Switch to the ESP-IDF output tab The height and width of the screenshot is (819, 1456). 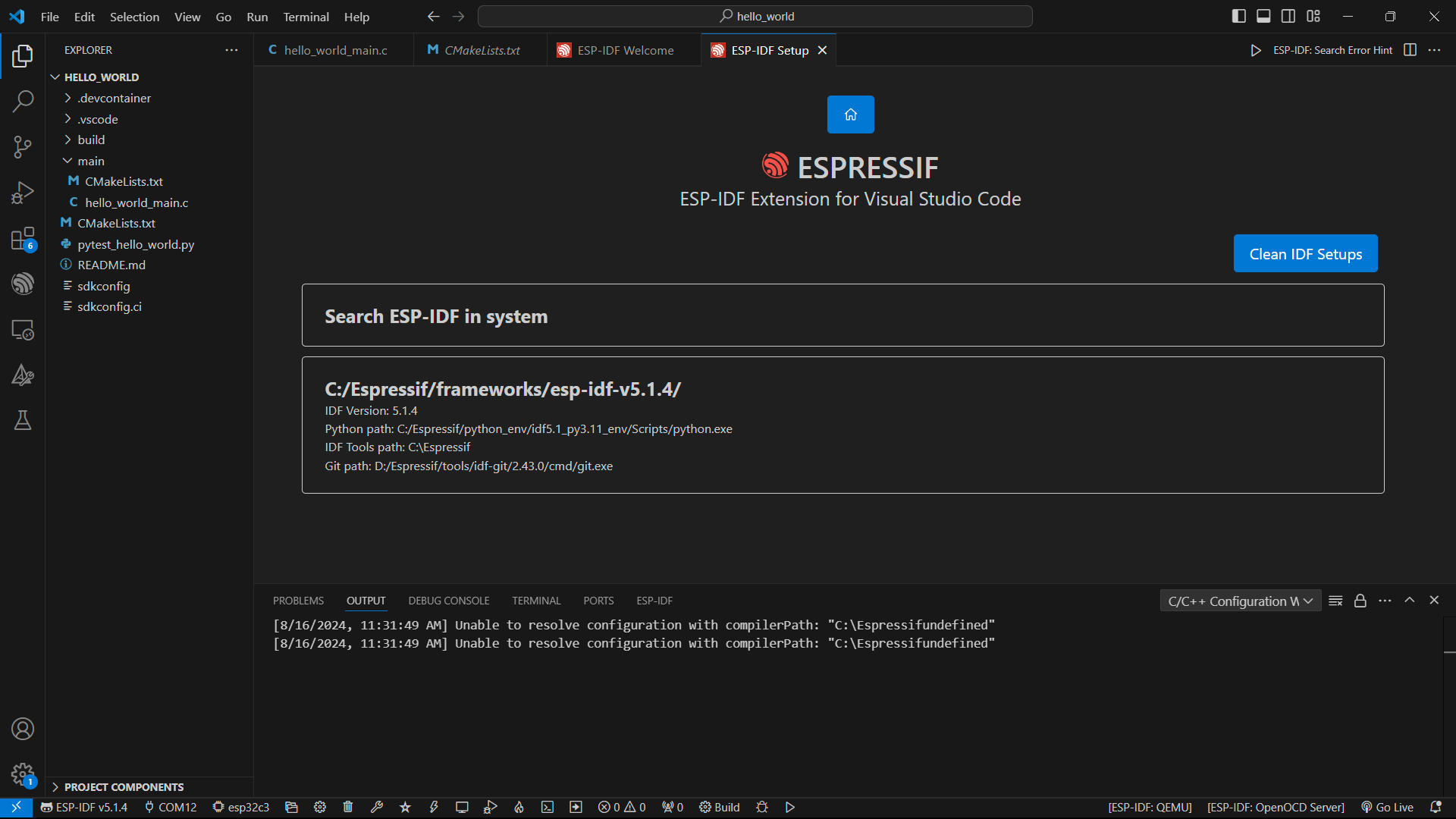(x=654, y=600)
